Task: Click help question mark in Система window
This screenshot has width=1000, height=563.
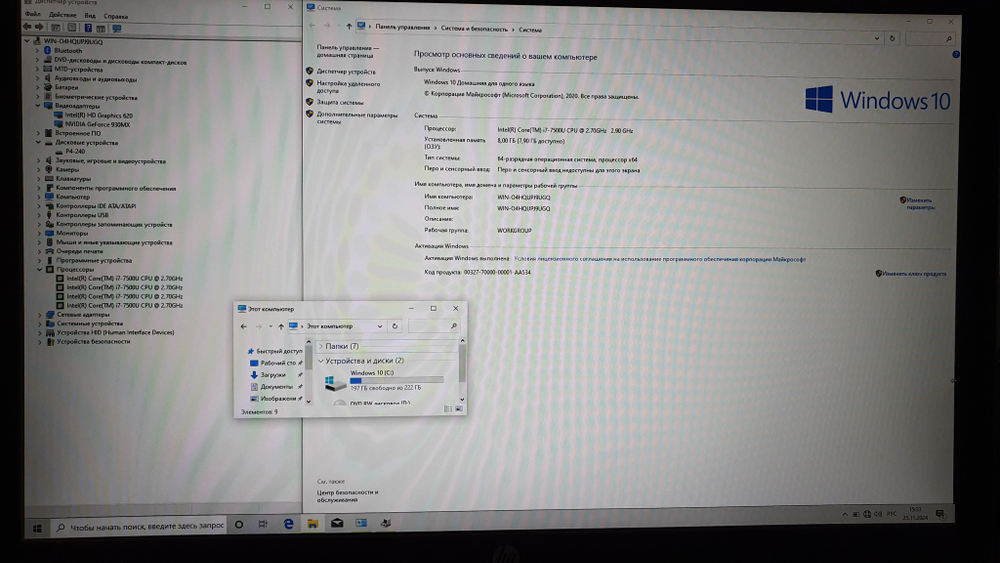Action: point(956,54)
